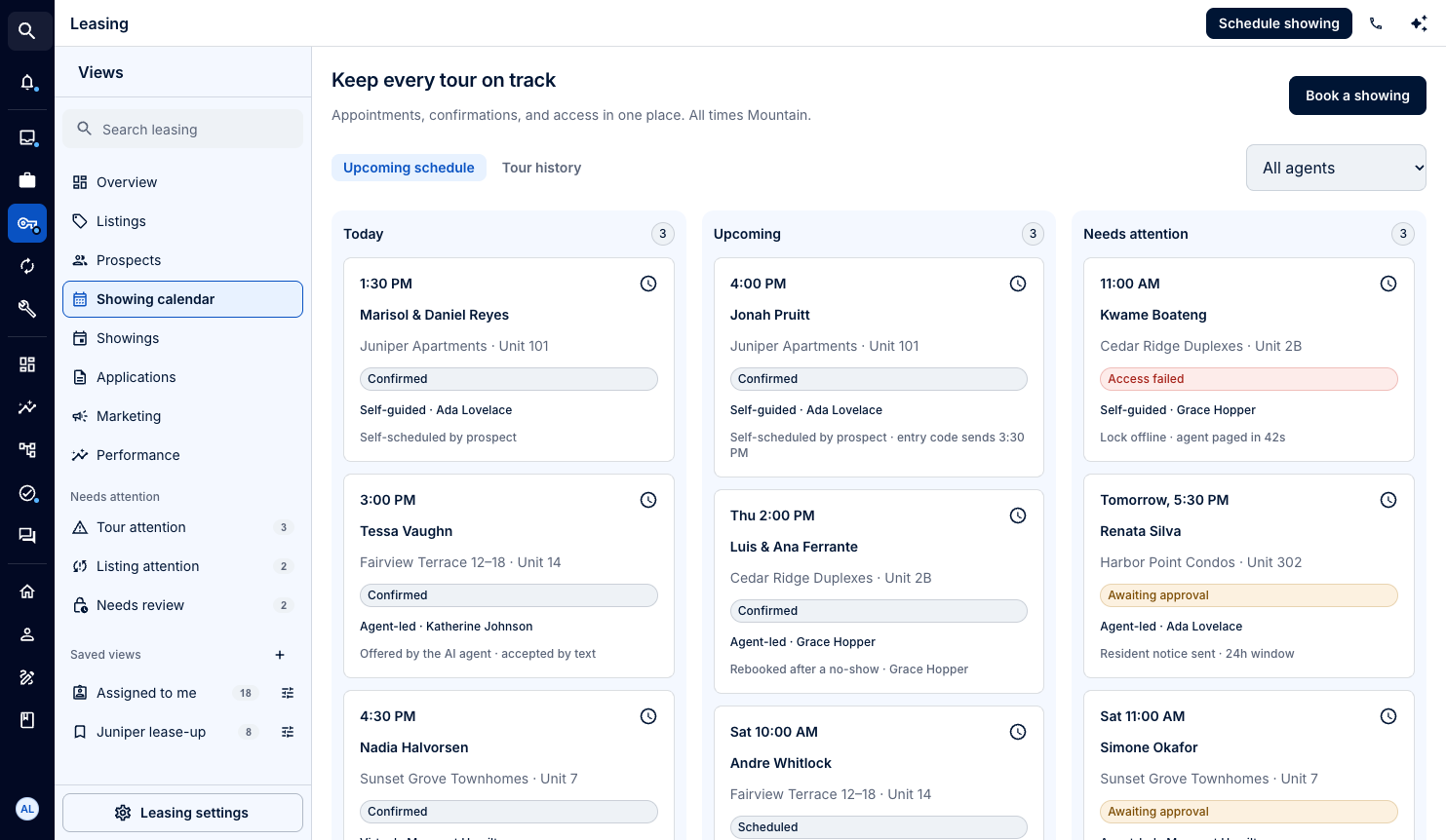Open notifications bell icon
Screen dimensions: 1446x840
pyautogui.click(x=27, y=83)
